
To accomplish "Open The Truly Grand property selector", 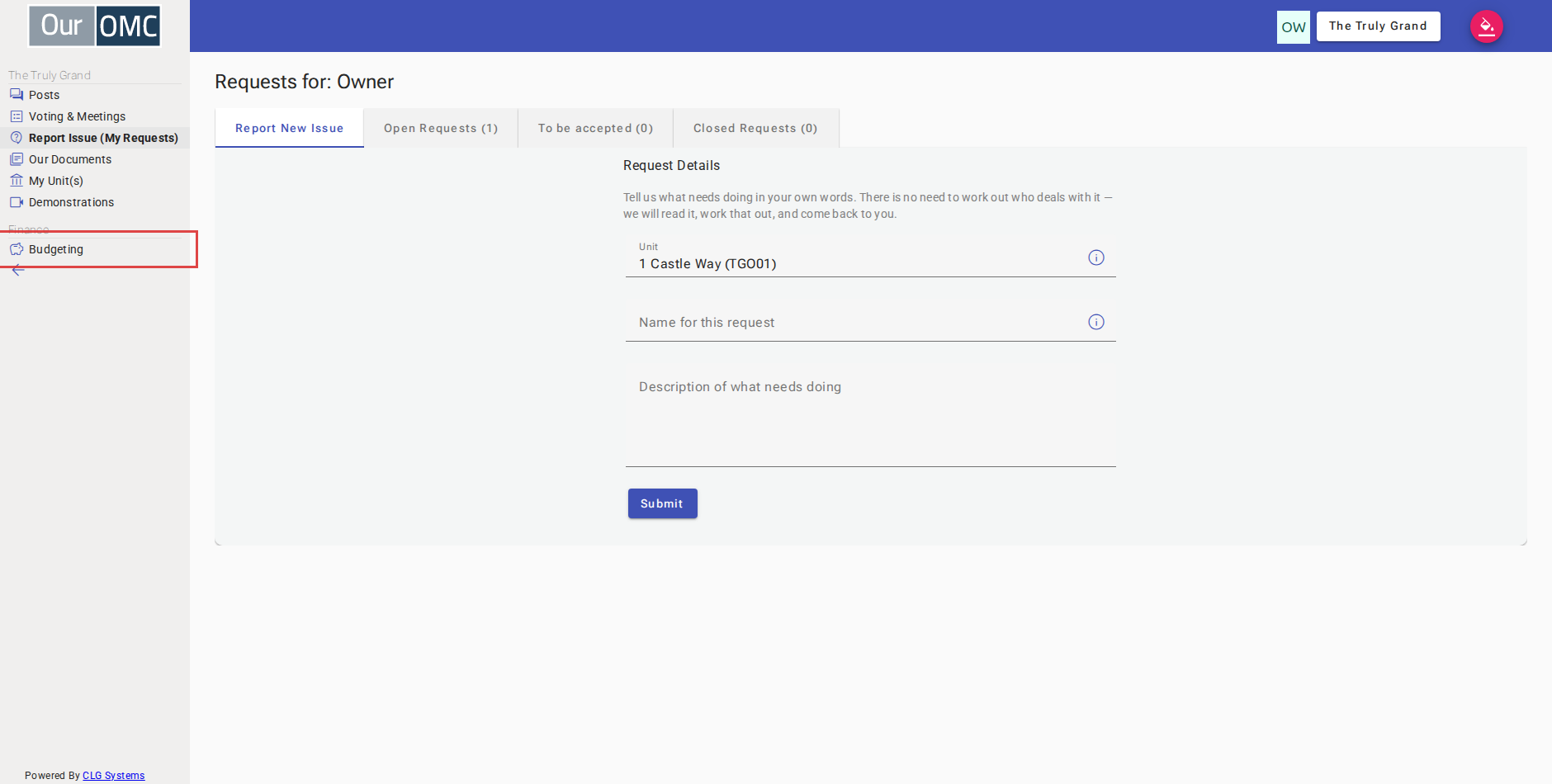I will pyautogui.click(x=1379, y=26).
